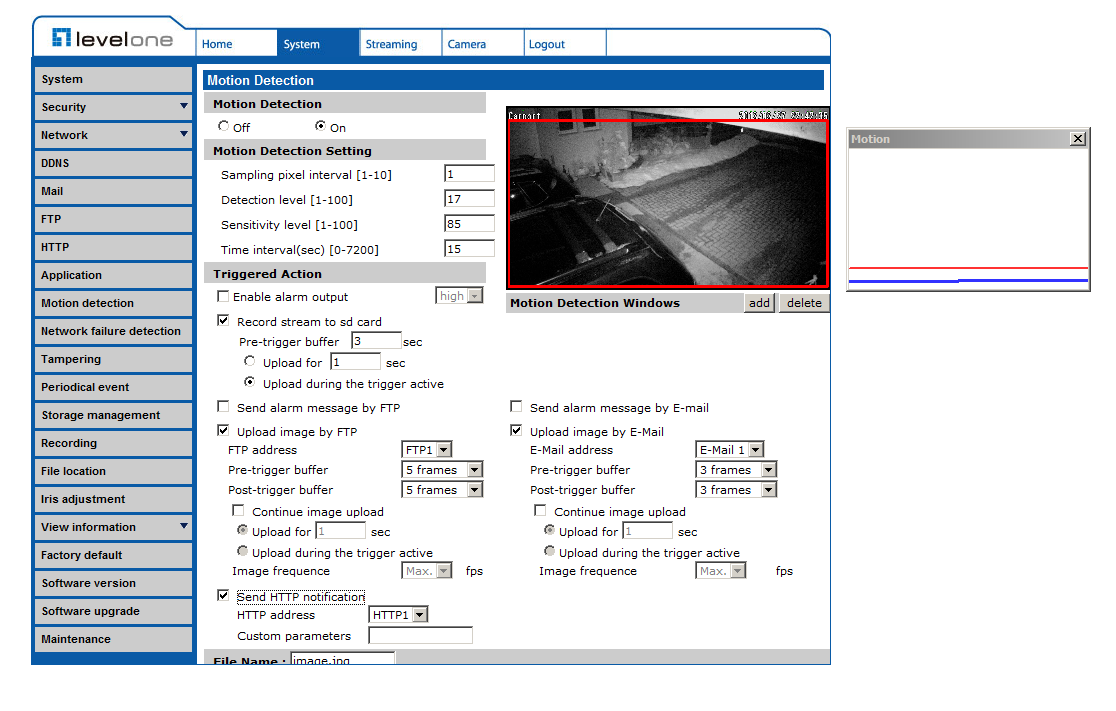Open the sidebar FTP settings page
This screenshot has width=1116, height=711.
[x=113, y=219]
